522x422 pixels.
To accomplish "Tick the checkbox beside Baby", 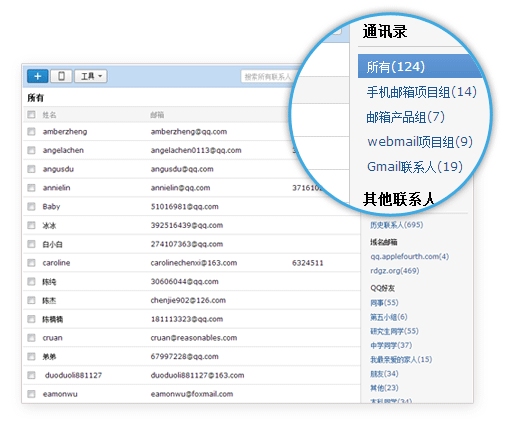I will click(x=31, y=207).
